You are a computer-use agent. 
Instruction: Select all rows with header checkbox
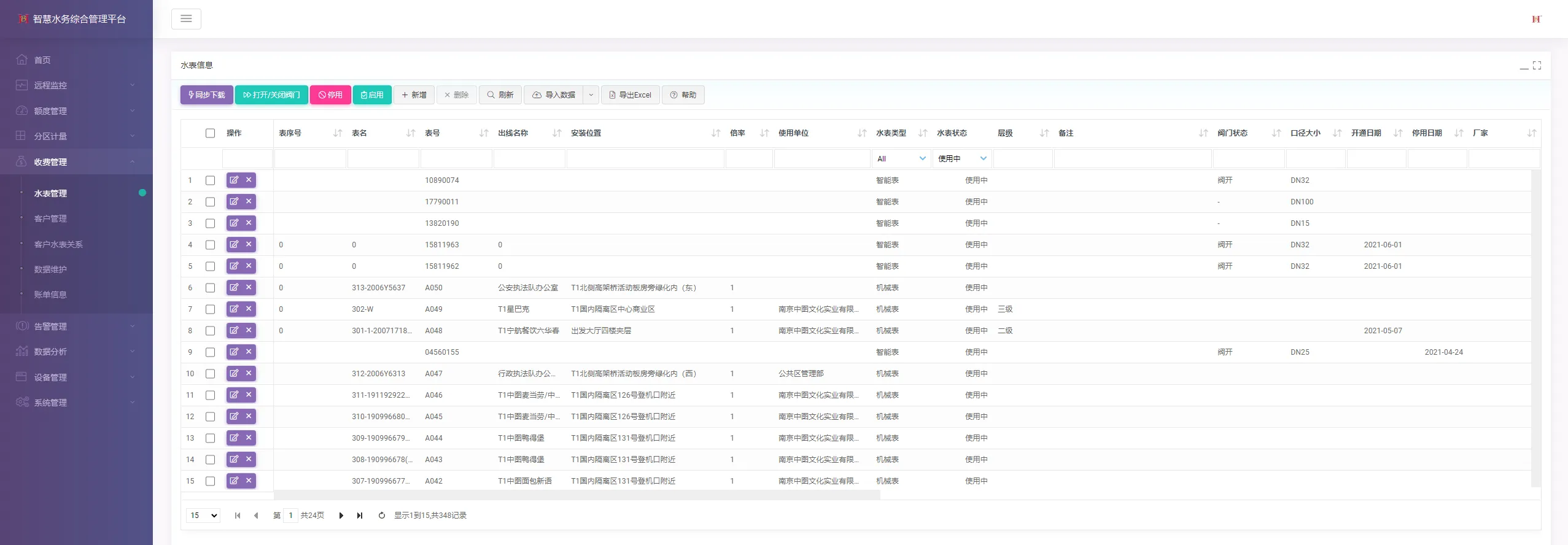point(210,133)
